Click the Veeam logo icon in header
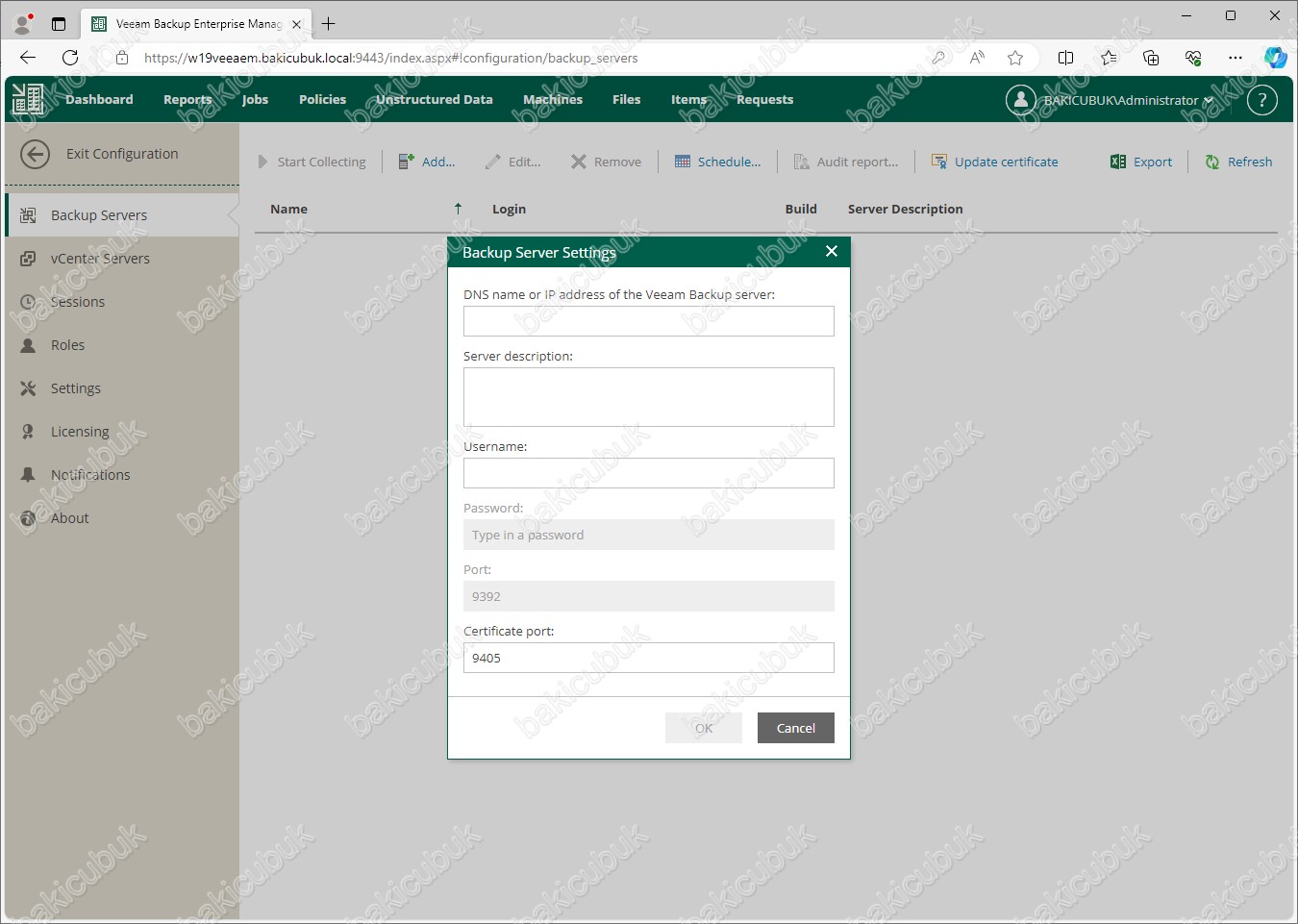The image size is (1298, 924). pos(28,99)
